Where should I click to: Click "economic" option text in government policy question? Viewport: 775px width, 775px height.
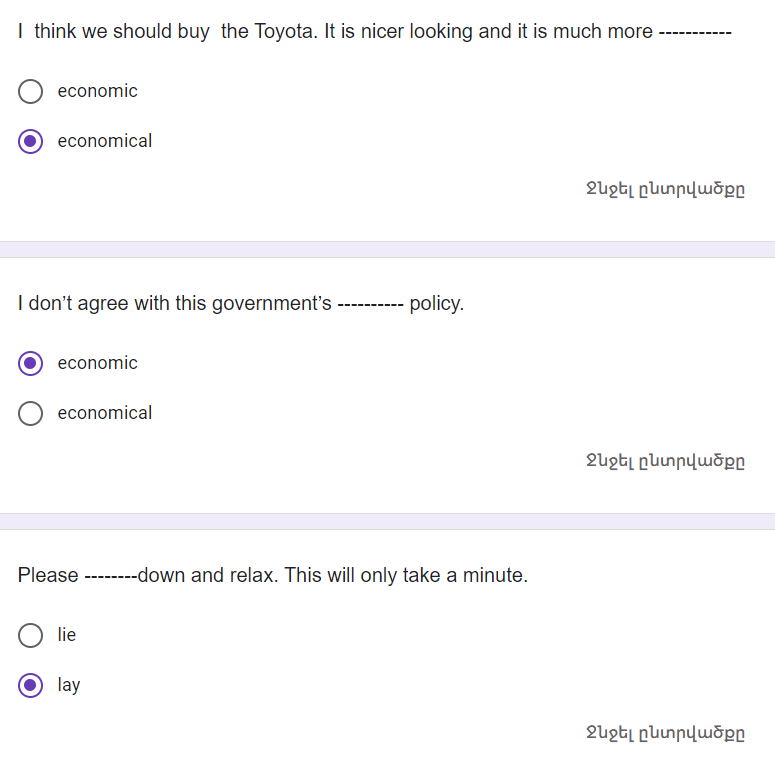point(98,363)
